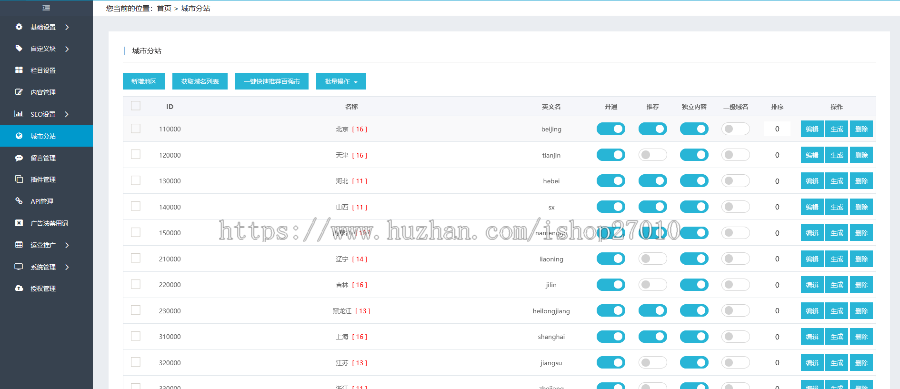Turn off the 独立内容 switch for tianjin
This screenshot has height=389, width=900.
695,155
